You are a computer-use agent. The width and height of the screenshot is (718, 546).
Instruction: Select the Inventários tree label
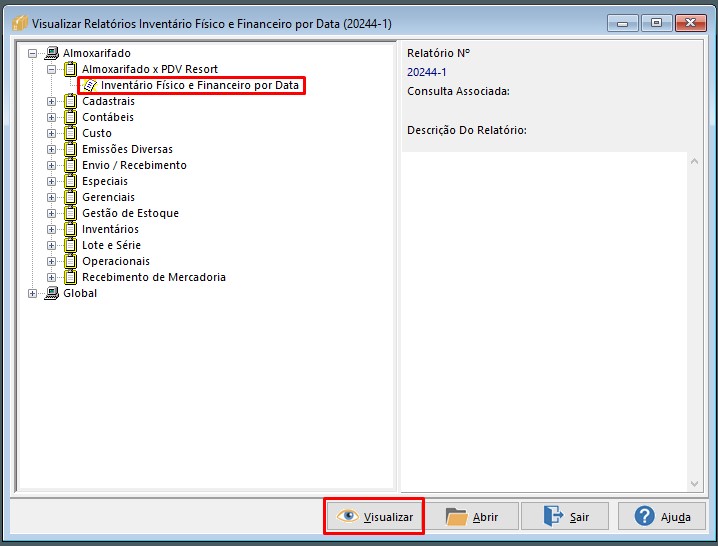110,229
